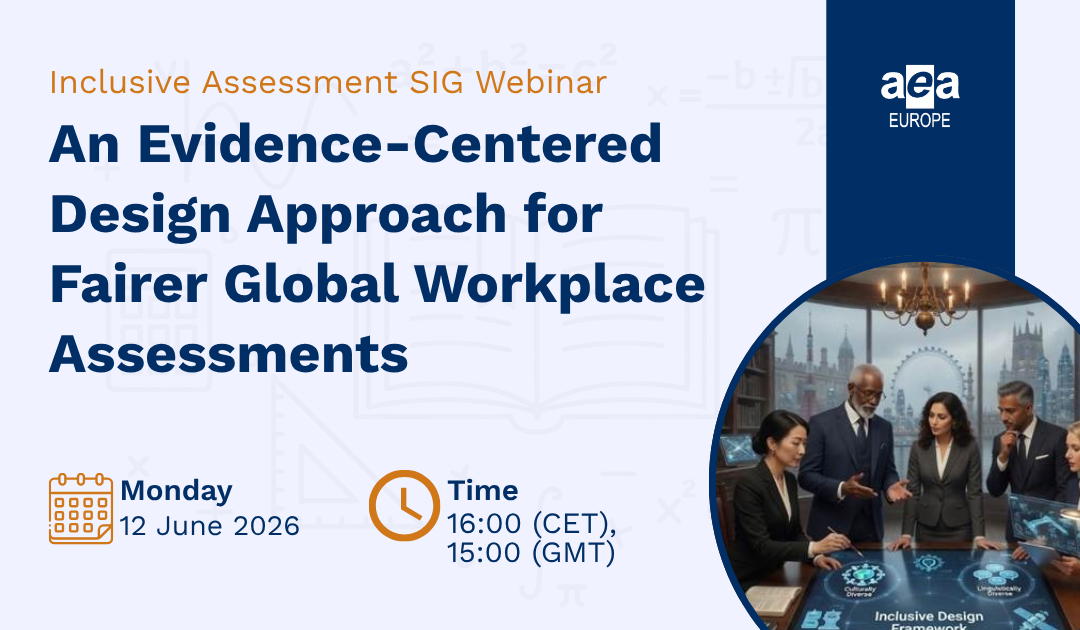
Task: Click the AEA Europe logo
Action: point(920,96)
